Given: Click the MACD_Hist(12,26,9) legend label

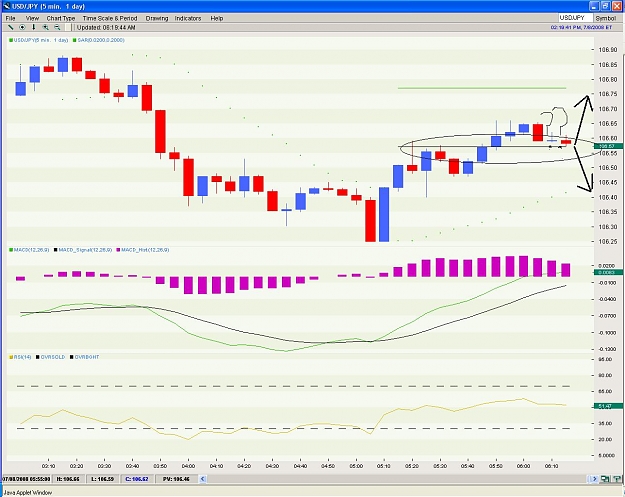Looking at the screenshot, I should pyautogui.click(x=145, y=250).
